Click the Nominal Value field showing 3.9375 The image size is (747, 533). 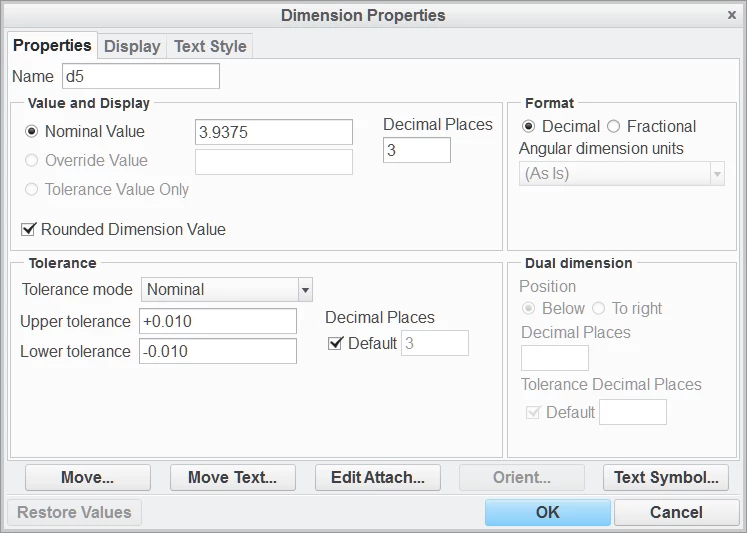pyautogui.click(x=274, y=132)
